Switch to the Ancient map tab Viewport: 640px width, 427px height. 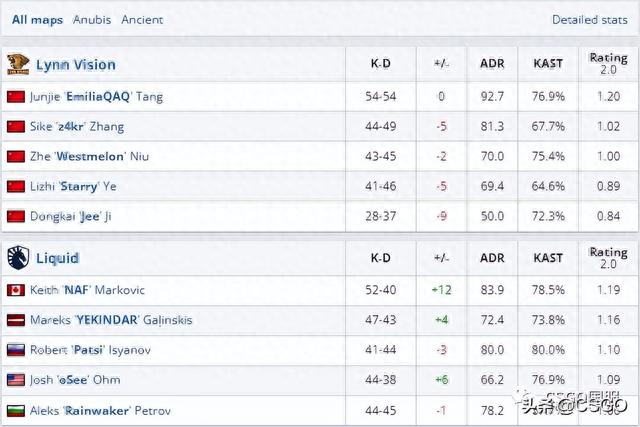pyautogui.click(x=142, y=20)
